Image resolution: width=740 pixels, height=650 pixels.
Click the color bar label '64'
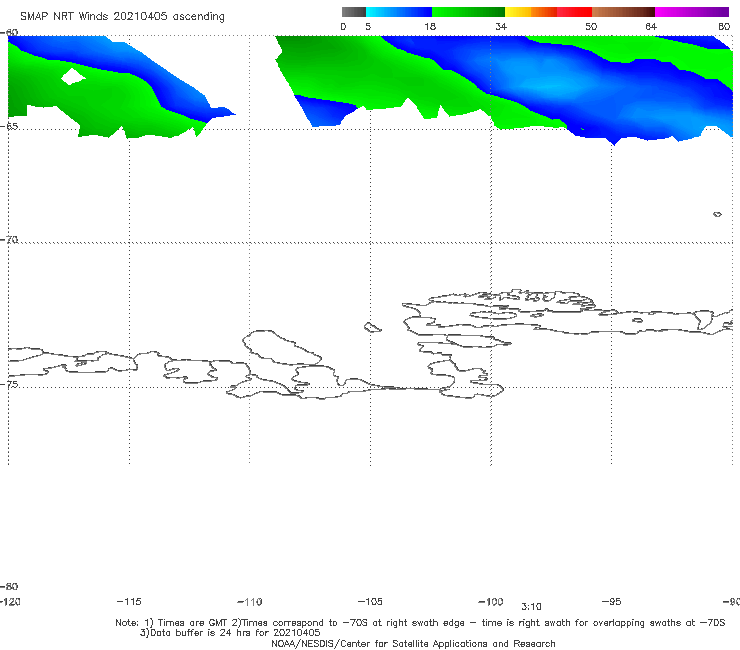click(x=651, y=27)
